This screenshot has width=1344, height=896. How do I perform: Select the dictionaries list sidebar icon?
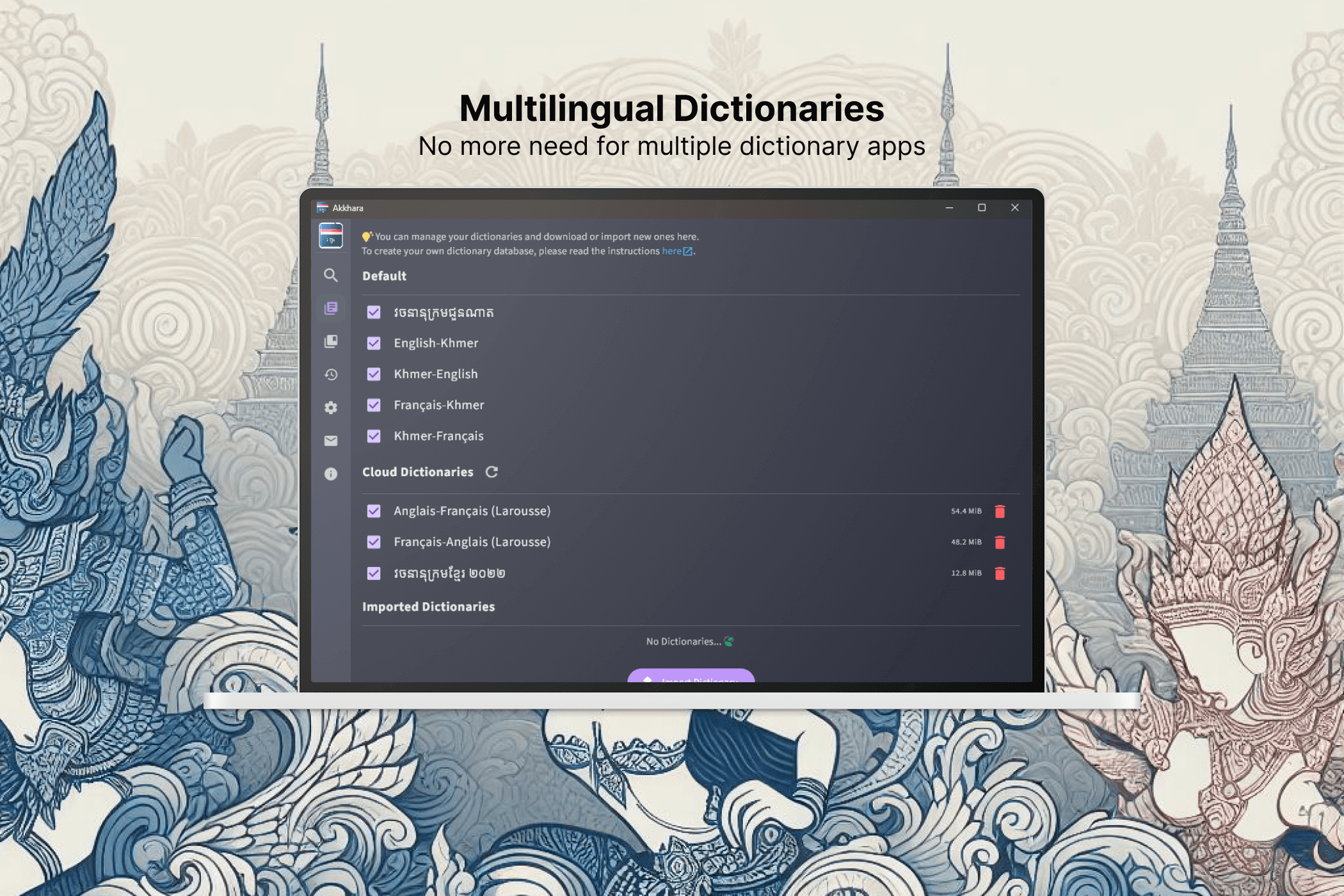click(330, 308)
